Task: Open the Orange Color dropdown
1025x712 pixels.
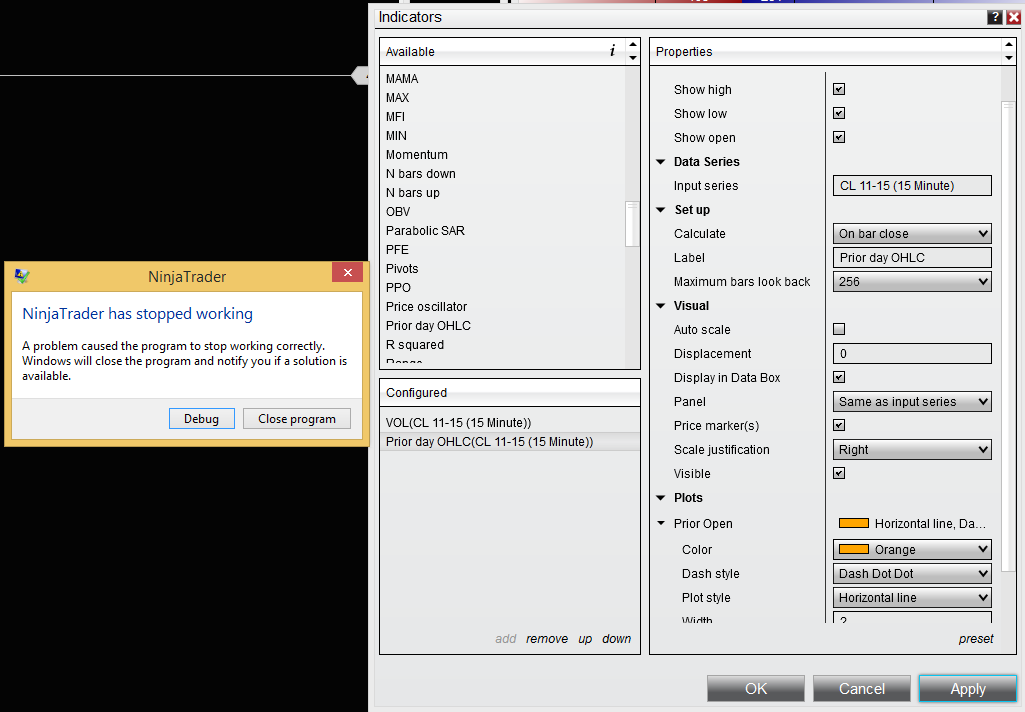Action: (912, 550)
